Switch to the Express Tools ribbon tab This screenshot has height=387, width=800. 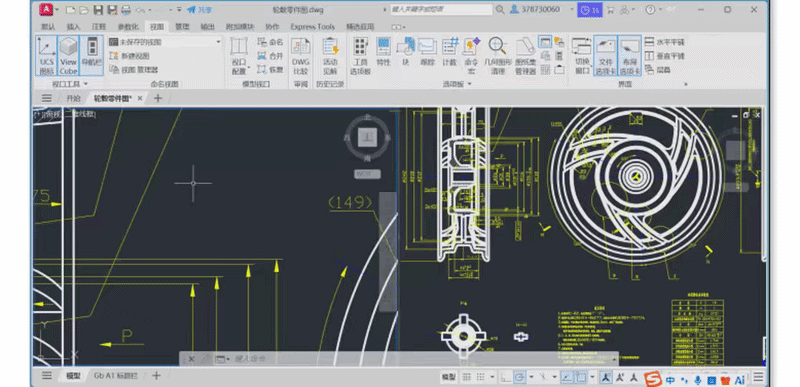pos(312,27)
